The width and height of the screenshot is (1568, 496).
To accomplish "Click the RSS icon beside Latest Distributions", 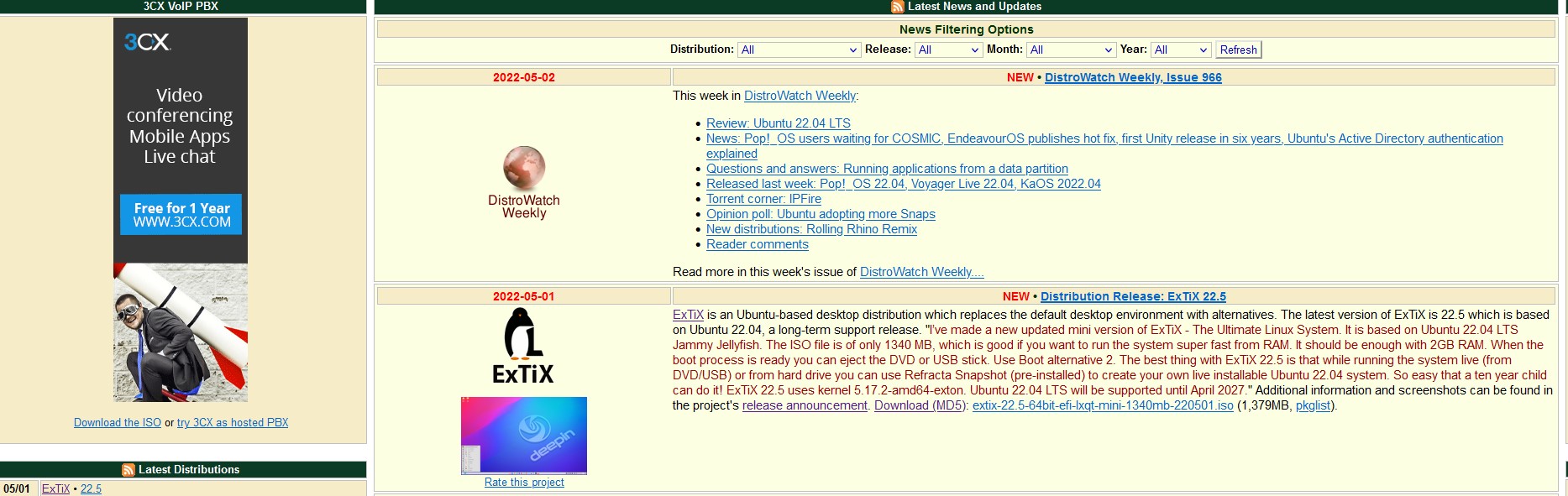I will (128, 470).
